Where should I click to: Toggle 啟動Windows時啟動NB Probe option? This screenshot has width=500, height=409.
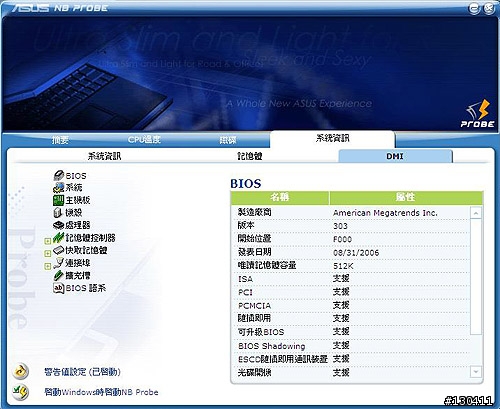101,392
